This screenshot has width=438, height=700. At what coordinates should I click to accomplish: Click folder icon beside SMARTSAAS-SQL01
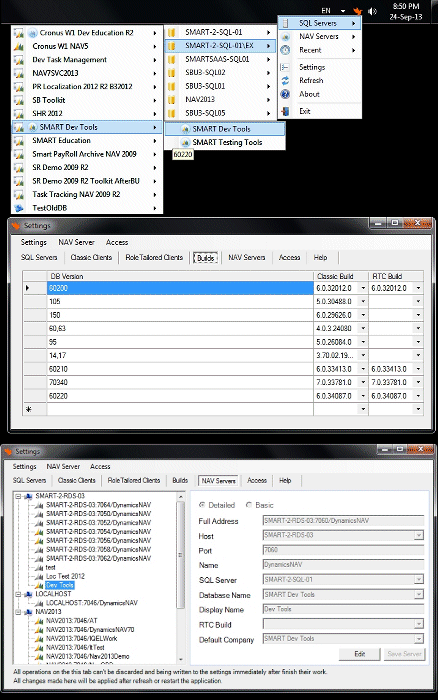coord(171,59)
